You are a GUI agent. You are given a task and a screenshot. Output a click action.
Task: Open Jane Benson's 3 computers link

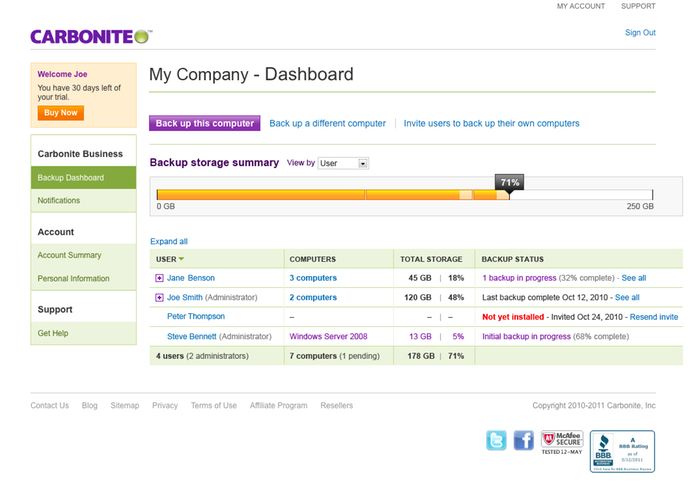click(313, 278)
